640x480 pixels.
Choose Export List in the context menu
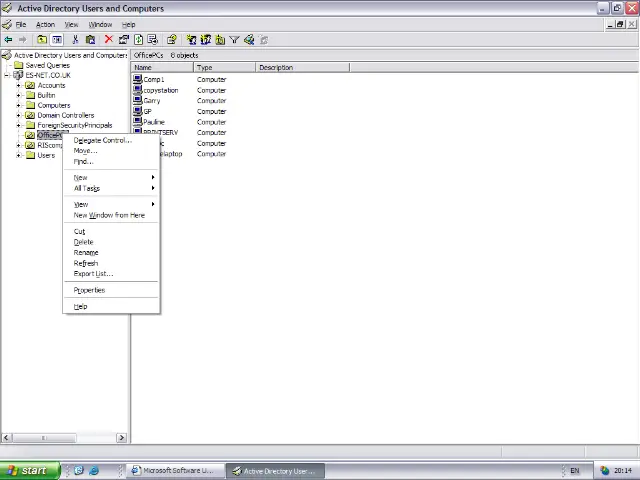111,274
